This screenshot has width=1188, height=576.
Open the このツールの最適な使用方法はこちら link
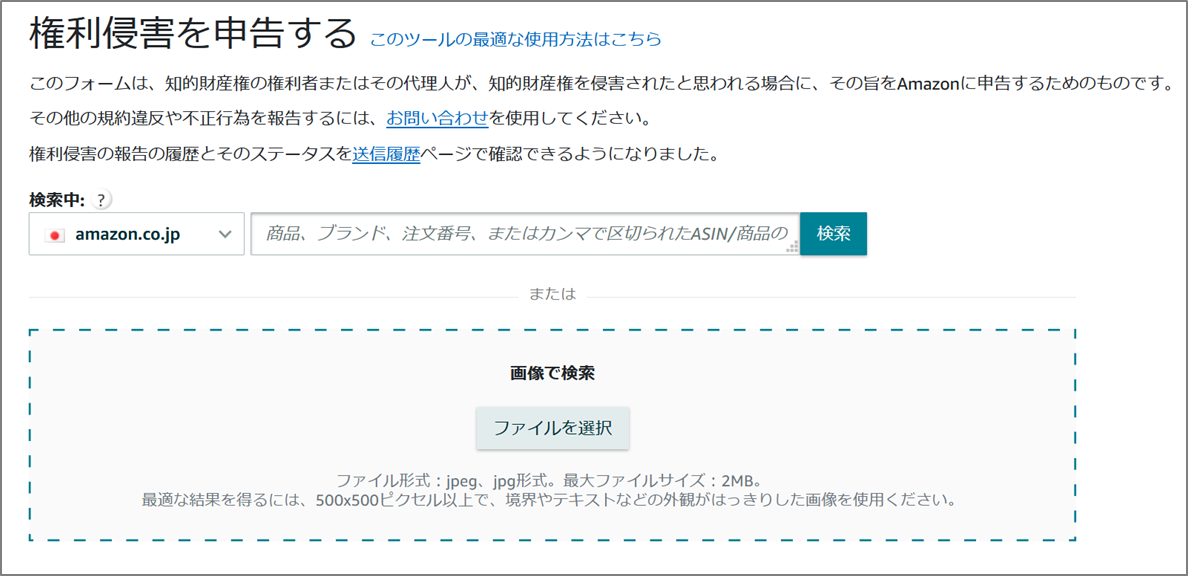[516, 39]
